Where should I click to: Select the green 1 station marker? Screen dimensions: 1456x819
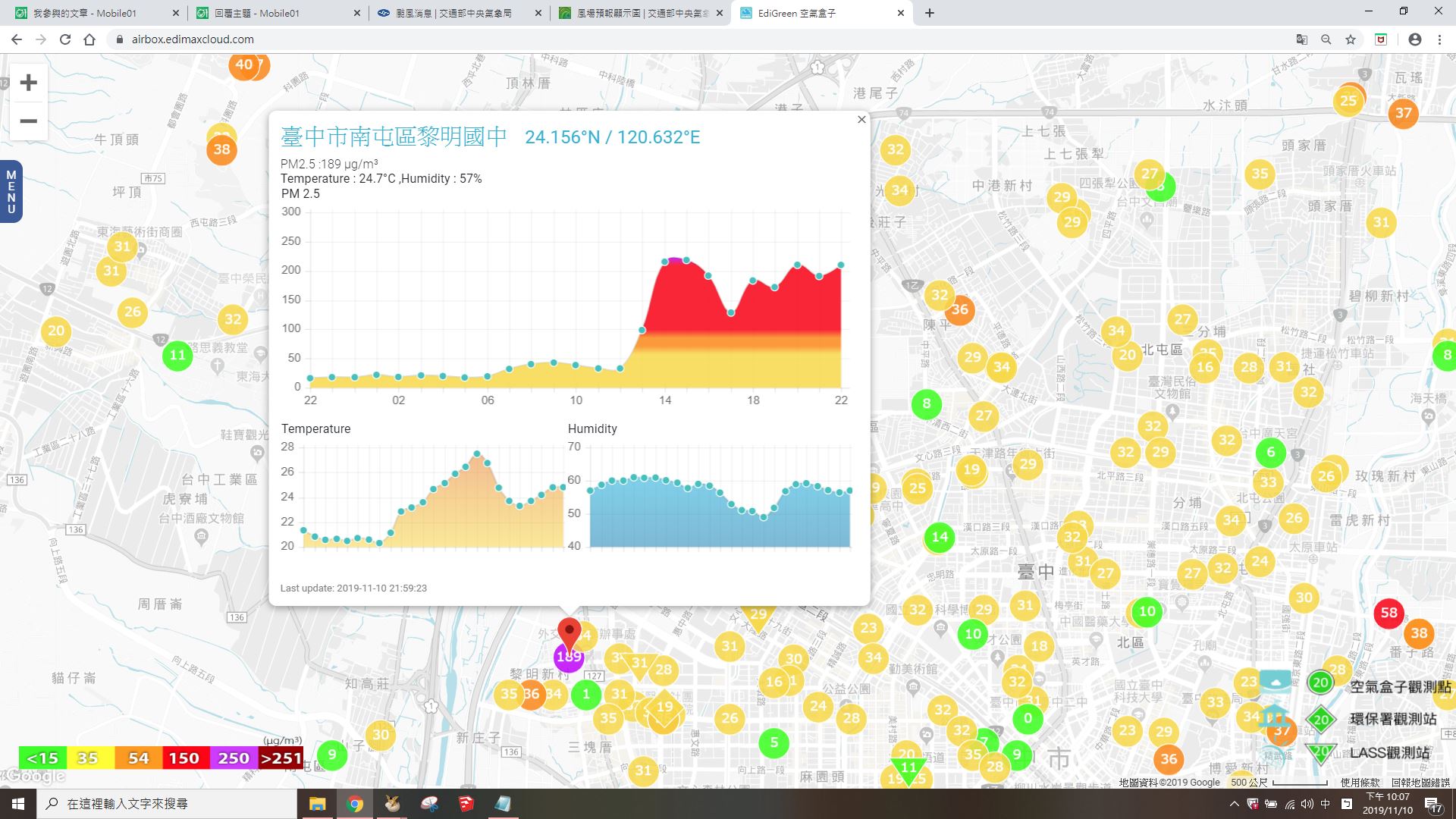click(585, 694)
